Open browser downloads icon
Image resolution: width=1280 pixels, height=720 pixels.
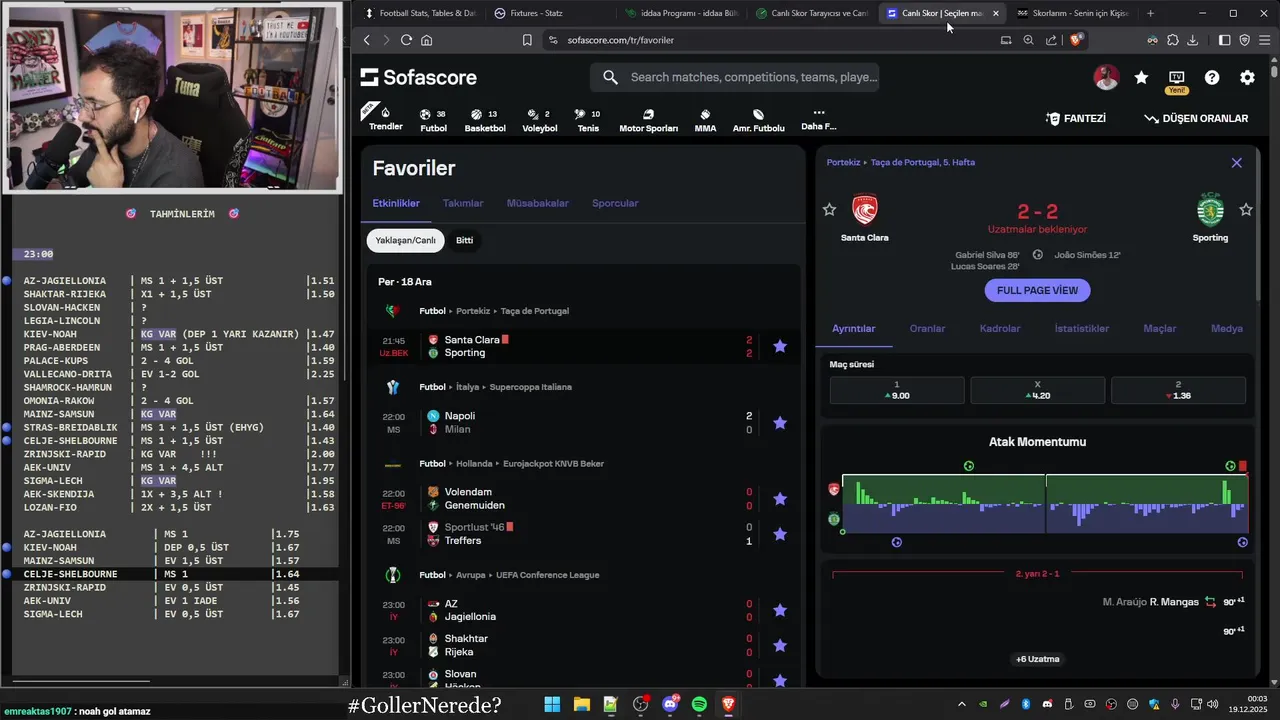point(1193,40)
